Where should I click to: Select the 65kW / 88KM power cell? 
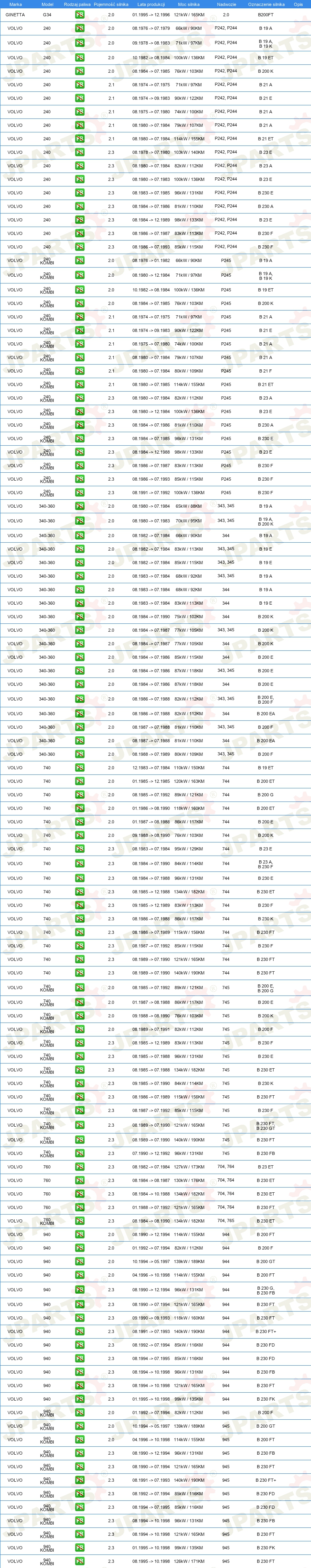pyautogui.click(x=189, y=506)
